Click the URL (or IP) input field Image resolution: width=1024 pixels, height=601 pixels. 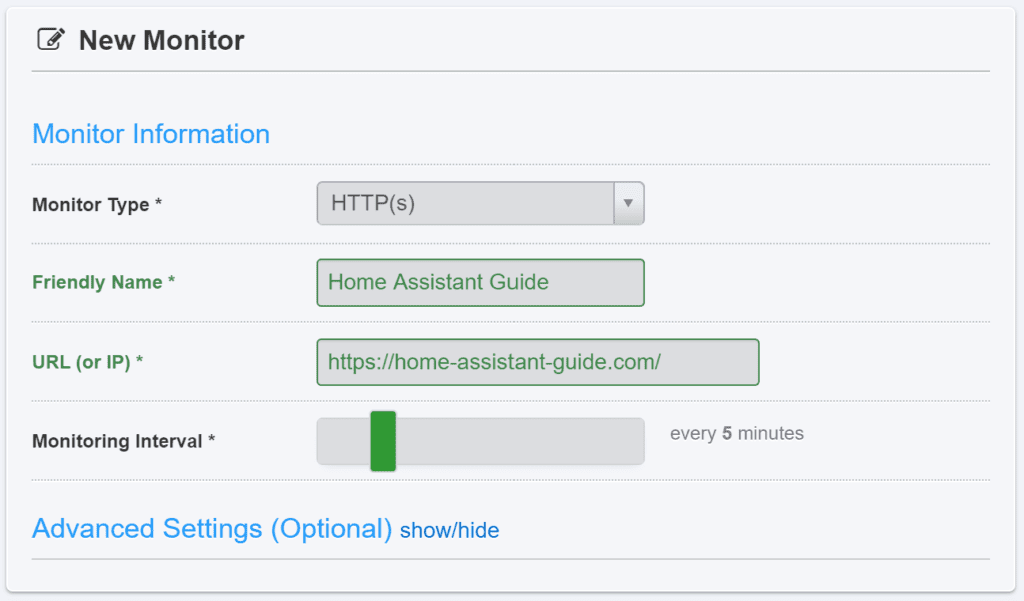(x=538, y=362)
